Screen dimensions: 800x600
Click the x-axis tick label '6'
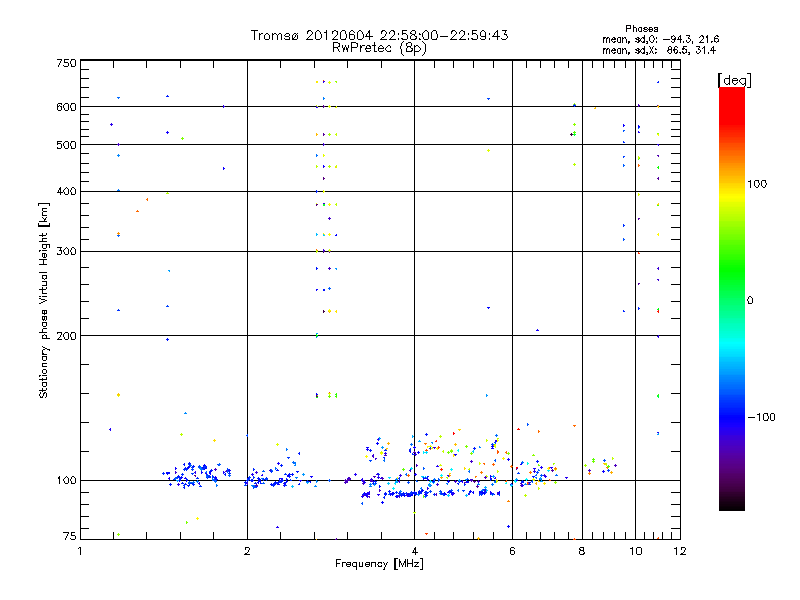[512, 551]
